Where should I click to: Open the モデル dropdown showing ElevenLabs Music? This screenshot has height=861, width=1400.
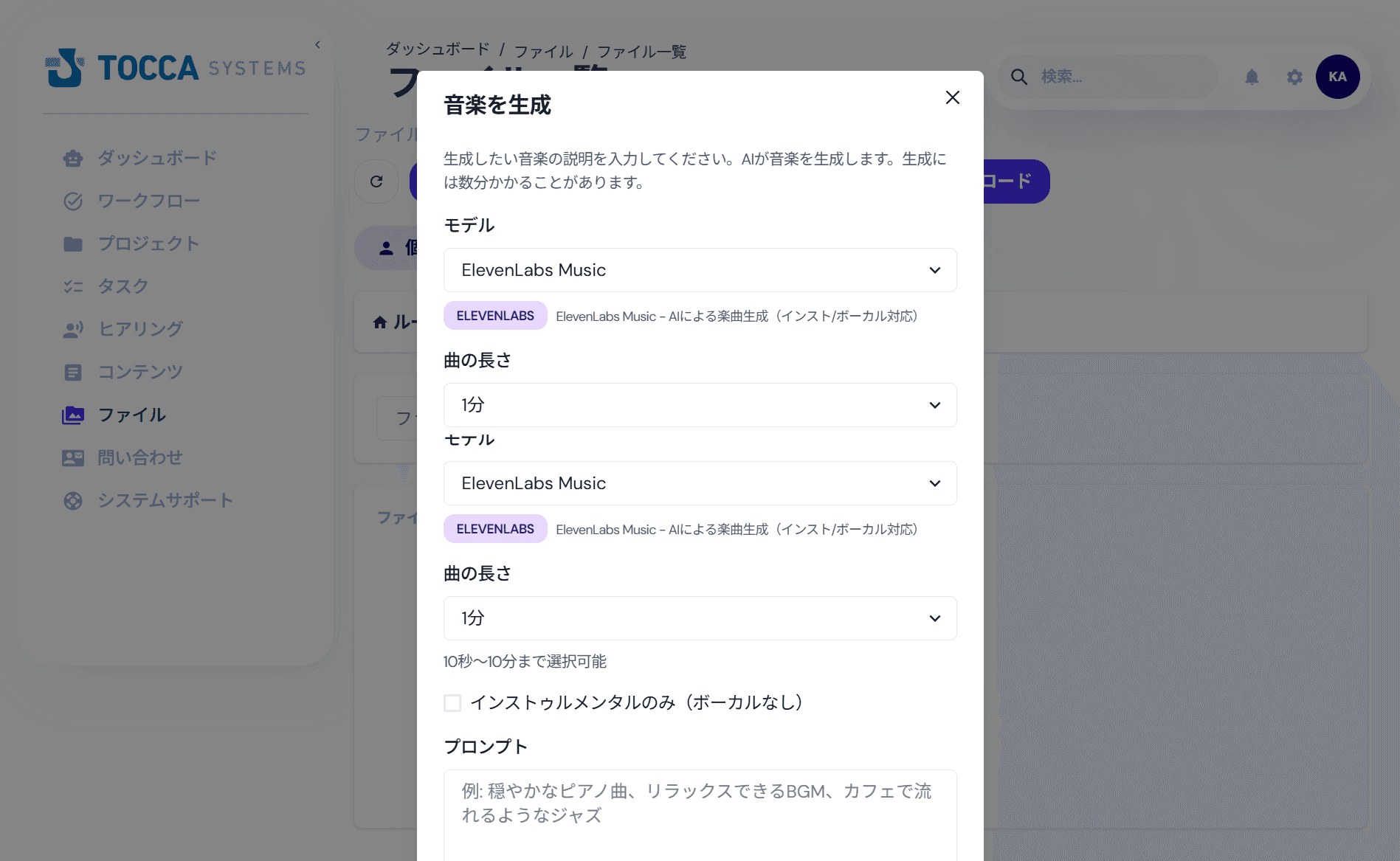[x=700, y=270]
